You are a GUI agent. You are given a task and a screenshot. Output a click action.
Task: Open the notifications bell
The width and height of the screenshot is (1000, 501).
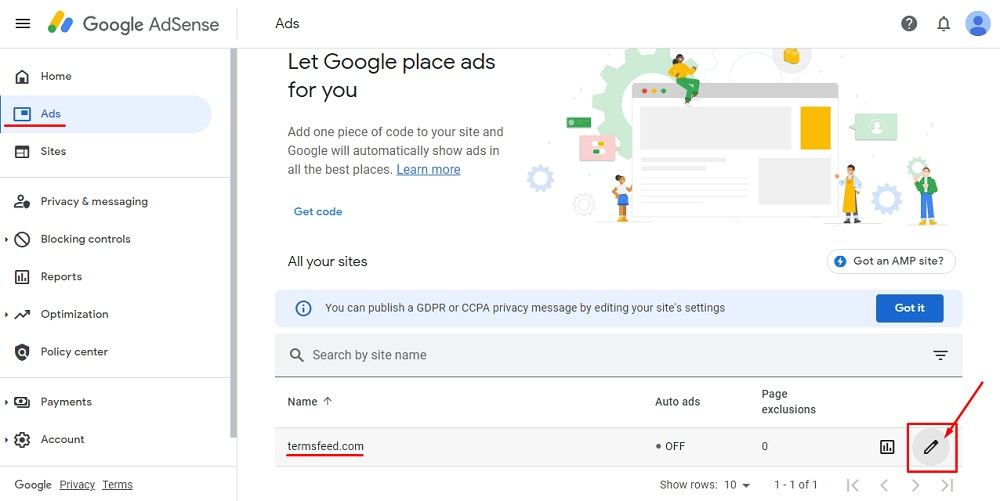pyautogui.click(x=943, y=24)
